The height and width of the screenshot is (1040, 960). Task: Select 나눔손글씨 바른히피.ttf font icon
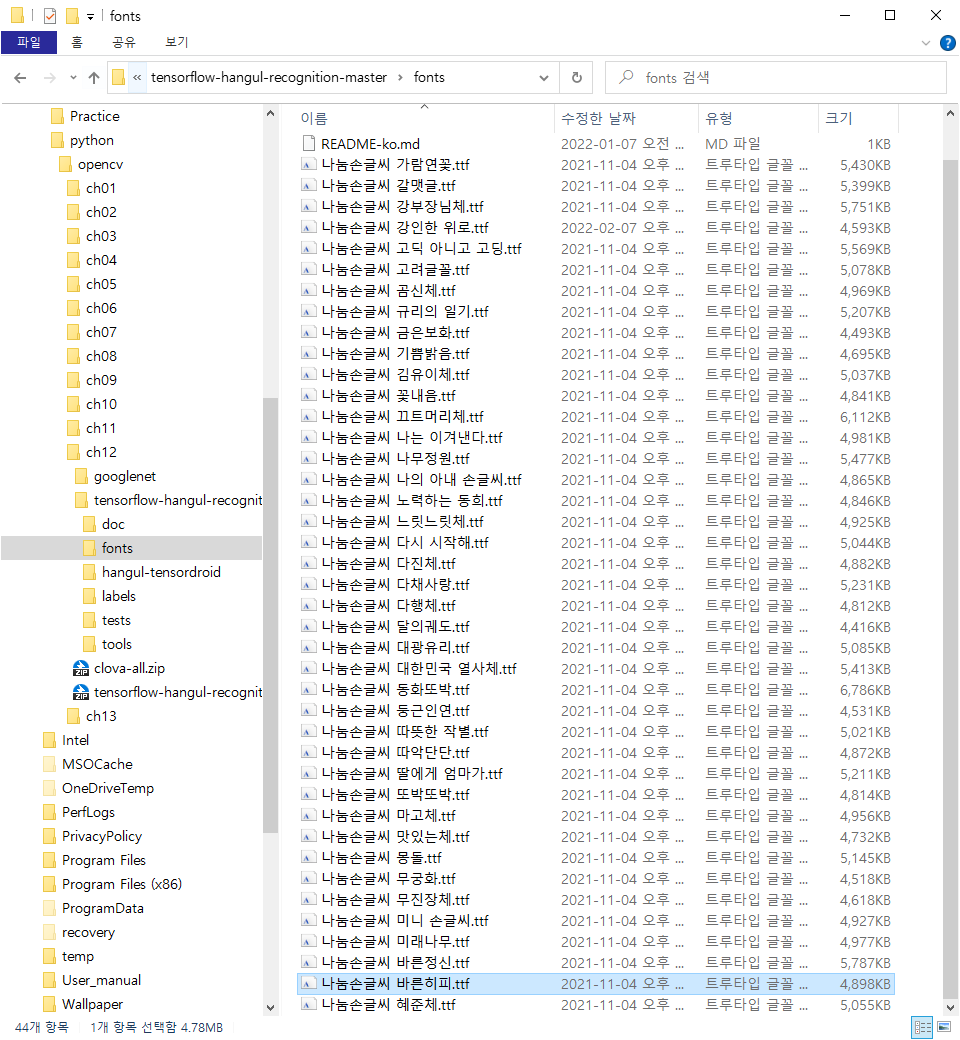pyautogui.click(x=308, y=984)
